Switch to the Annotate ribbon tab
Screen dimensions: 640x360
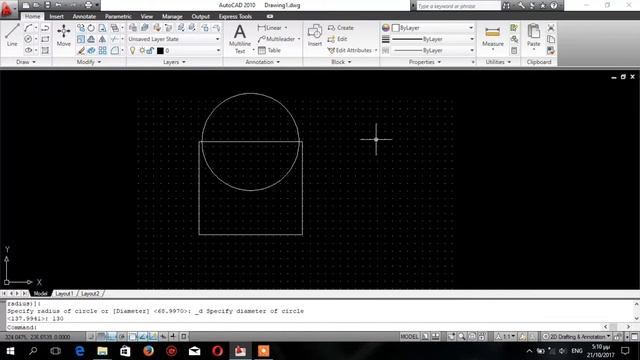tap(84, 16)
